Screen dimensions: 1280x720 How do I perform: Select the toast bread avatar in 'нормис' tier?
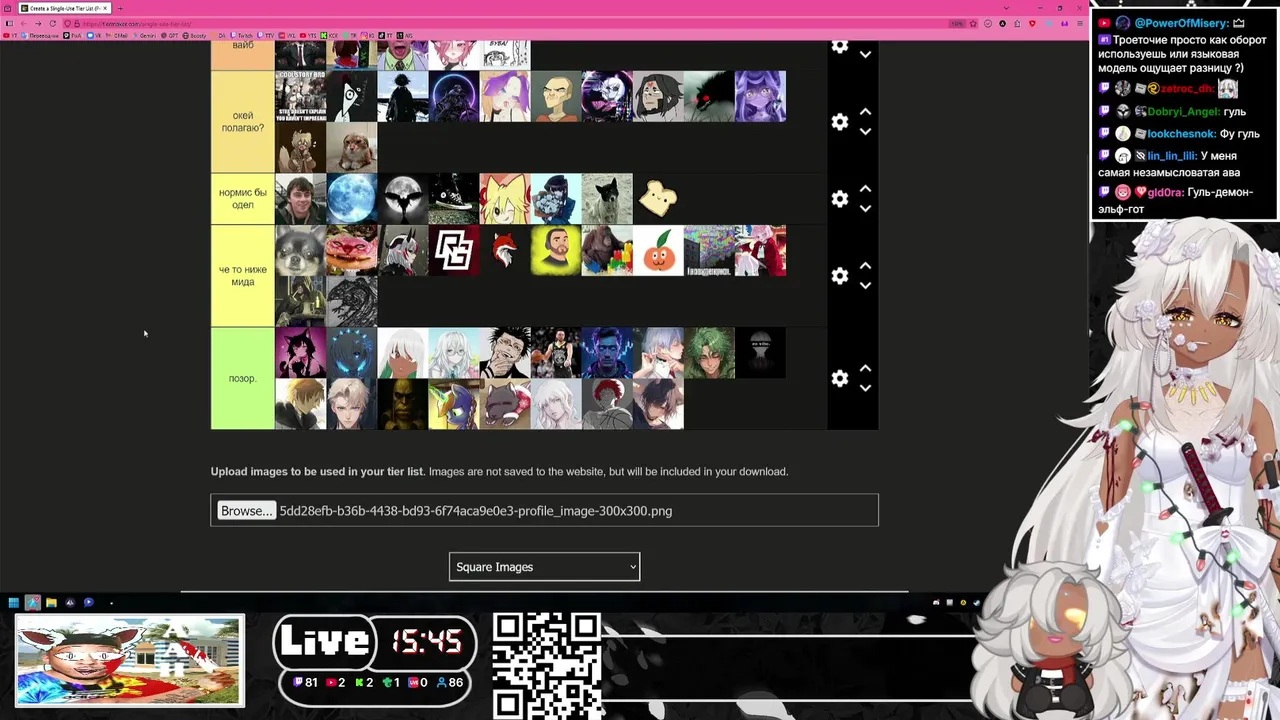pos(657,198)
